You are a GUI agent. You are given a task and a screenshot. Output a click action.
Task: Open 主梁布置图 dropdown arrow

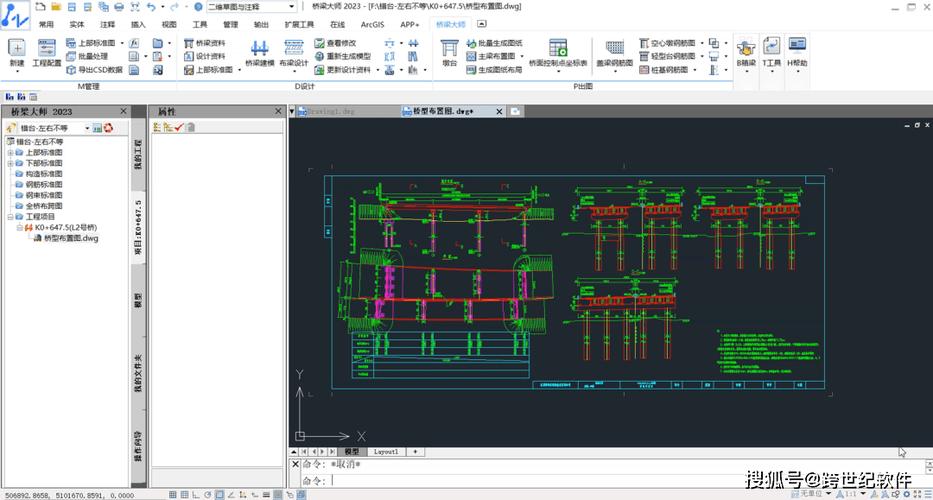(522, 57)
